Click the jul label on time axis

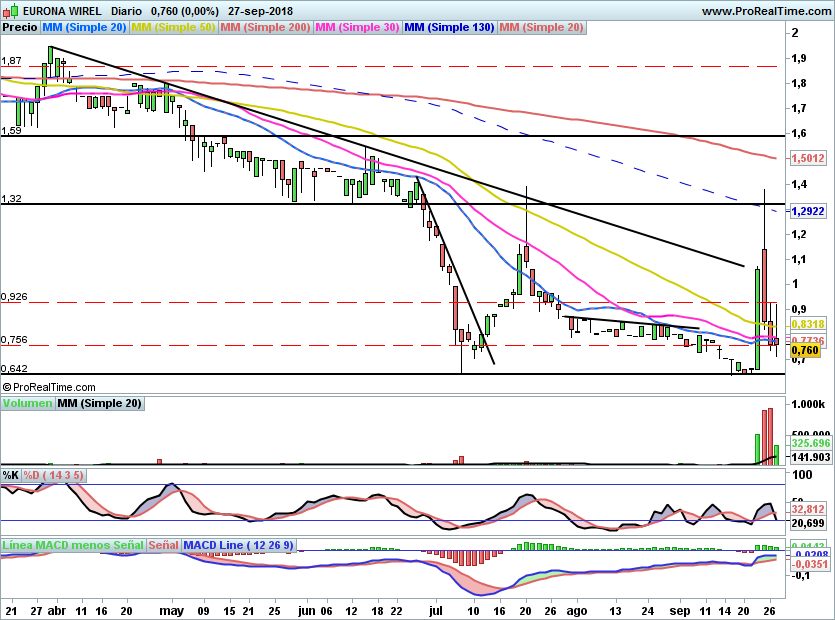[x=436, y=610]
